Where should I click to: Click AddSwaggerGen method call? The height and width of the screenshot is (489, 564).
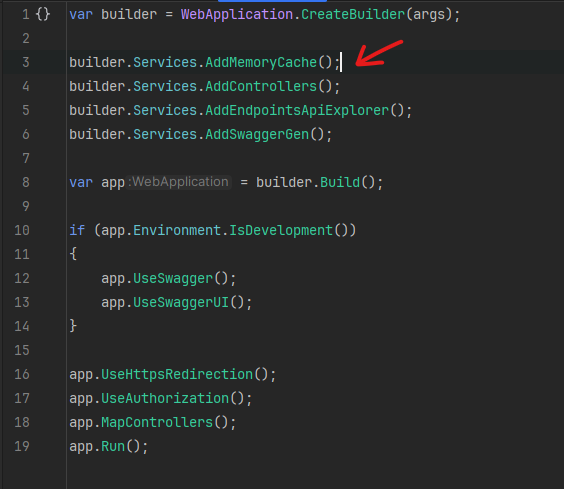pos(257,135)
